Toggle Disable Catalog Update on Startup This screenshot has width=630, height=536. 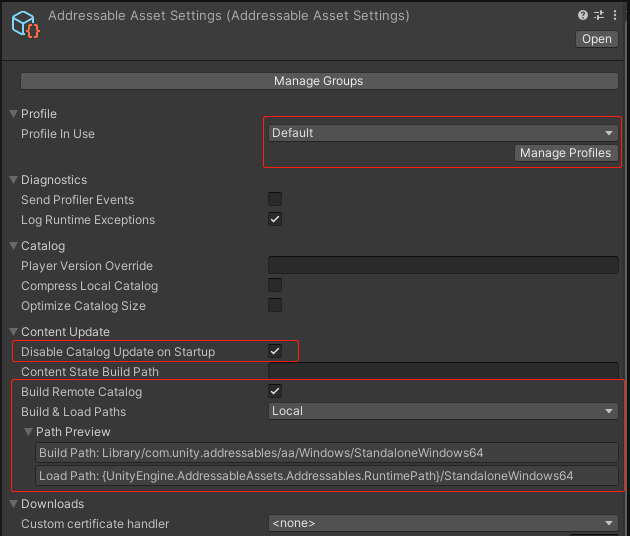pyautogui.click(x=275, y=351)
